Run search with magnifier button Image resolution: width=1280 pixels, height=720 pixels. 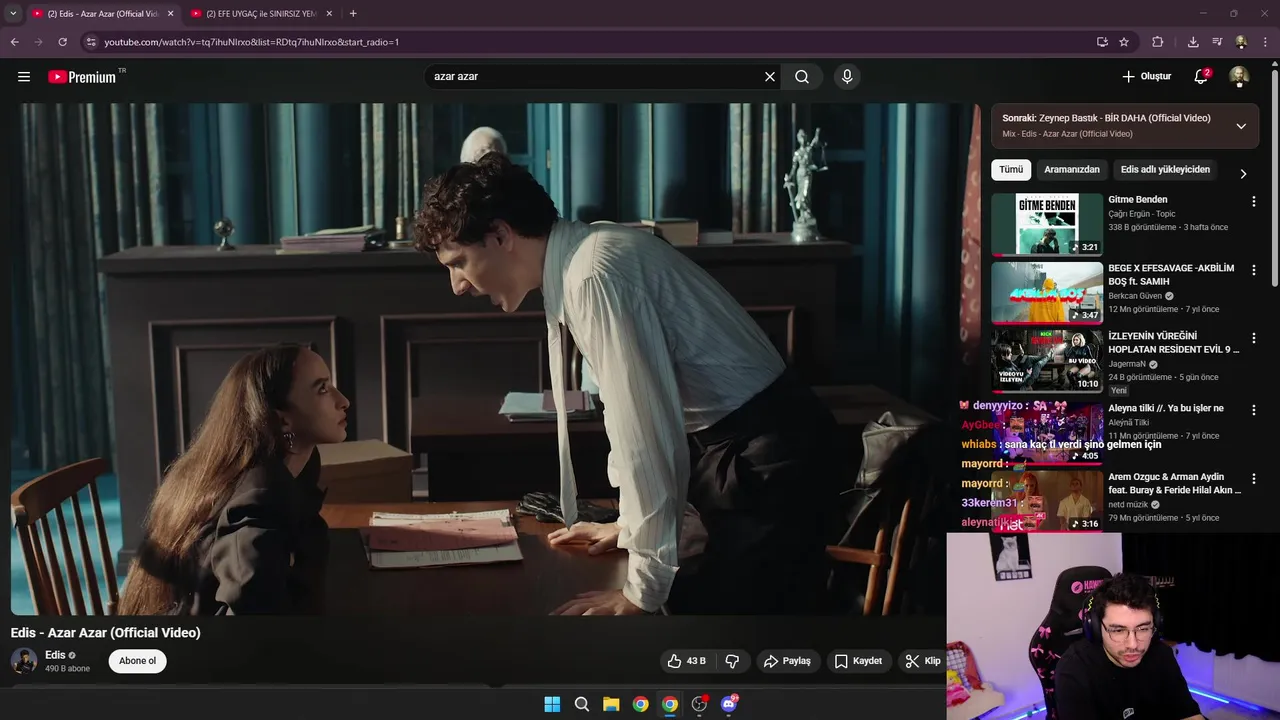pos(802,77)
